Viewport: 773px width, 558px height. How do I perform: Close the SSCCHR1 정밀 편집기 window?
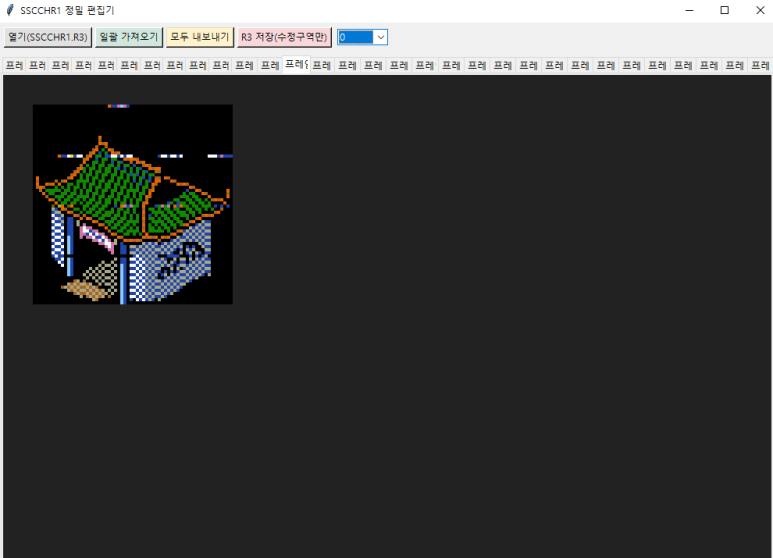[760, 10]
